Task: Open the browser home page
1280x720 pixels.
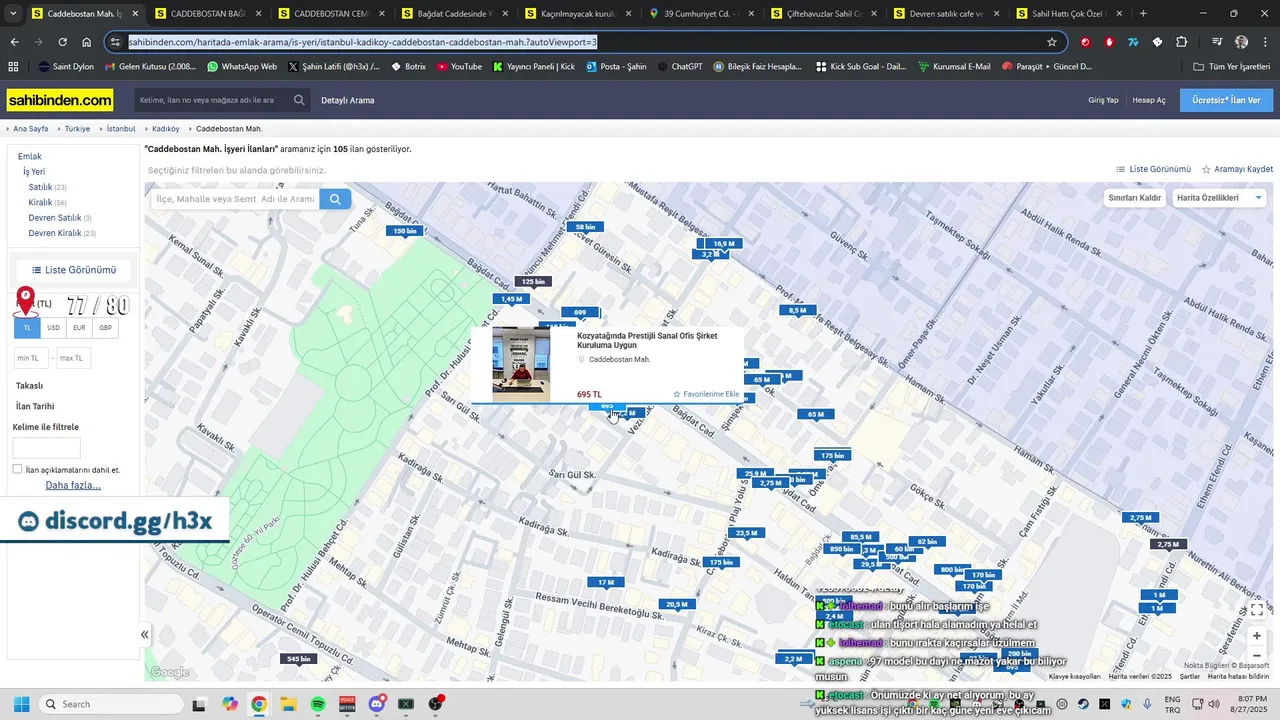Action: tap(87, 42)
